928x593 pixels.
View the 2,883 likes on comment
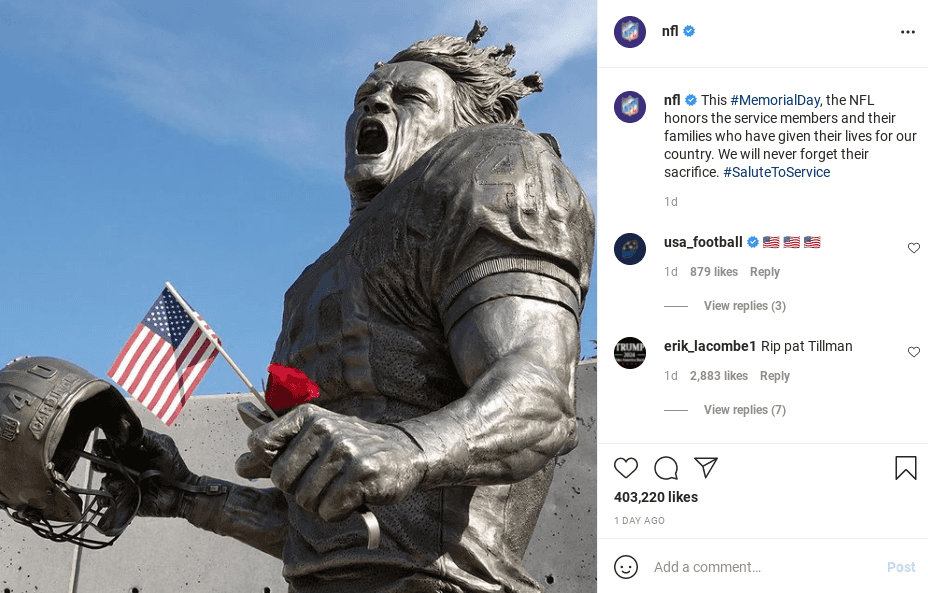tap(718, 376)
